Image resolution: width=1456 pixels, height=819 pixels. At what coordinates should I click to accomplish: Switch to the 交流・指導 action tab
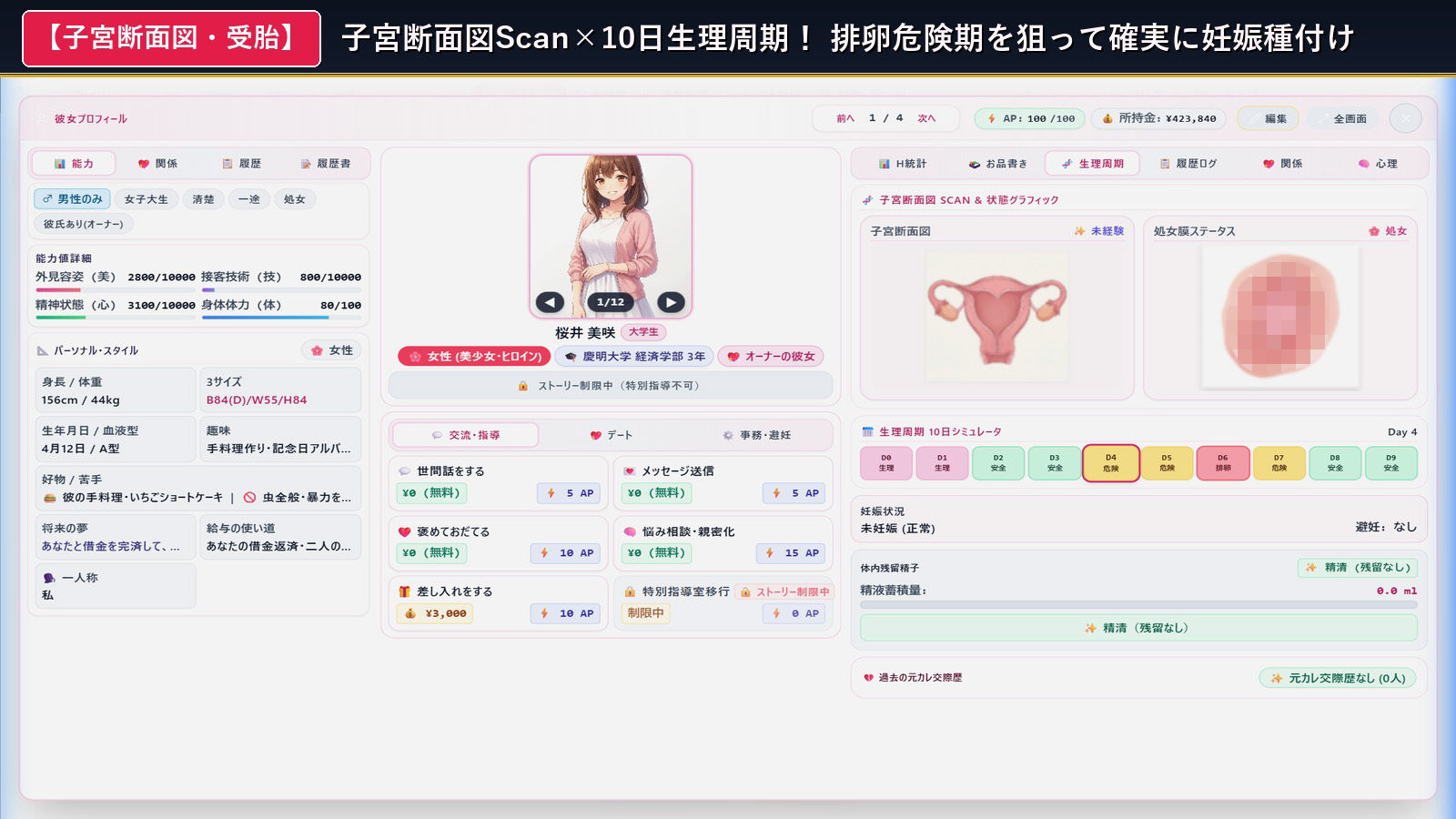(x=465, y=435)
